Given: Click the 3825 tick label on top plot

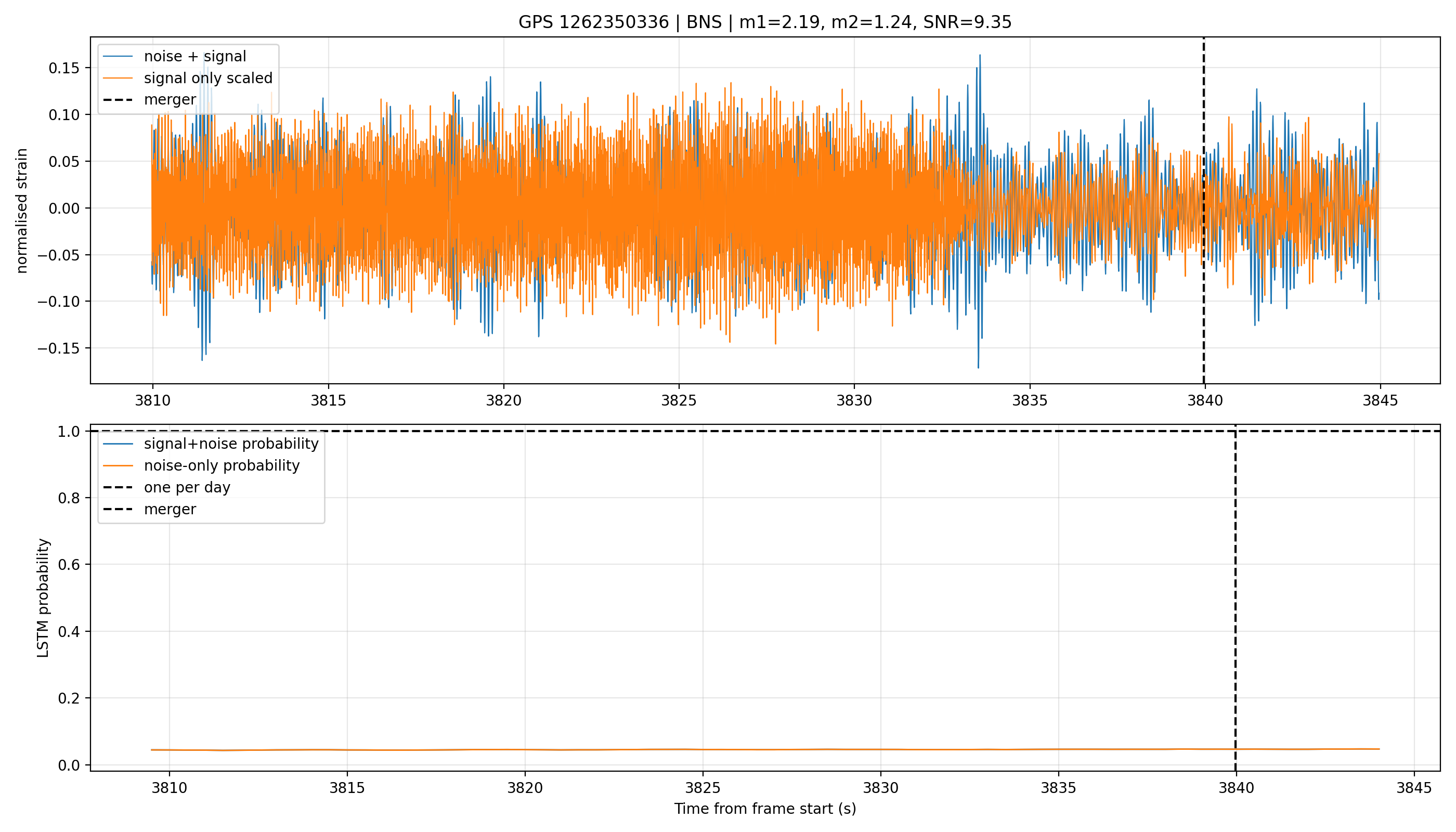Looking at the screenshot, I should [679, 400].
